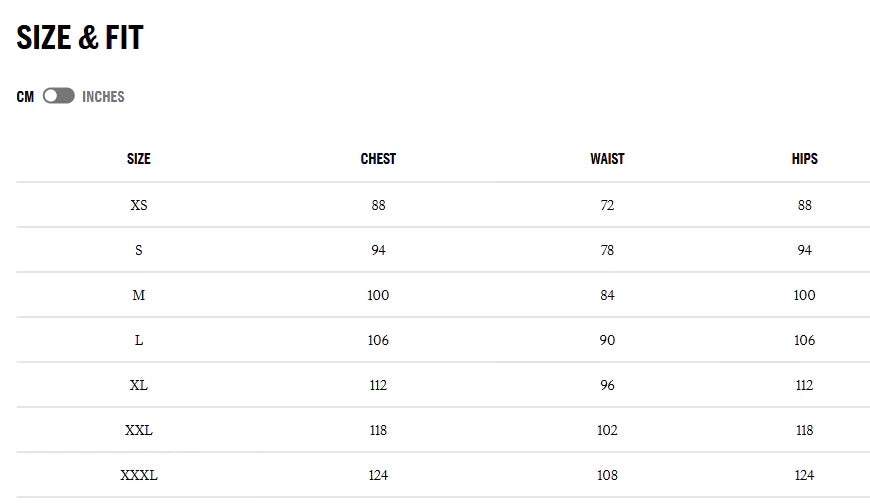This screenshot has width=870, height=503.
Task: Select the S size row label
Action: [x=139, y=250]
